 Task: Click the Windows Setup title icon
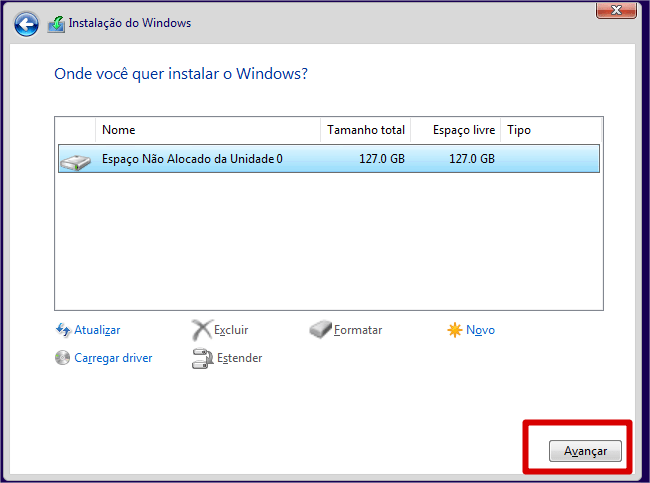pos(56,24)
